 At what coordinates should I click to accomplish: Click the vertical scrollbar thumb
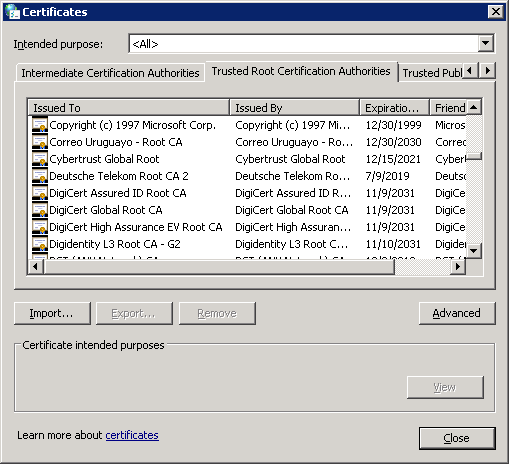click(x=474, y=156)
